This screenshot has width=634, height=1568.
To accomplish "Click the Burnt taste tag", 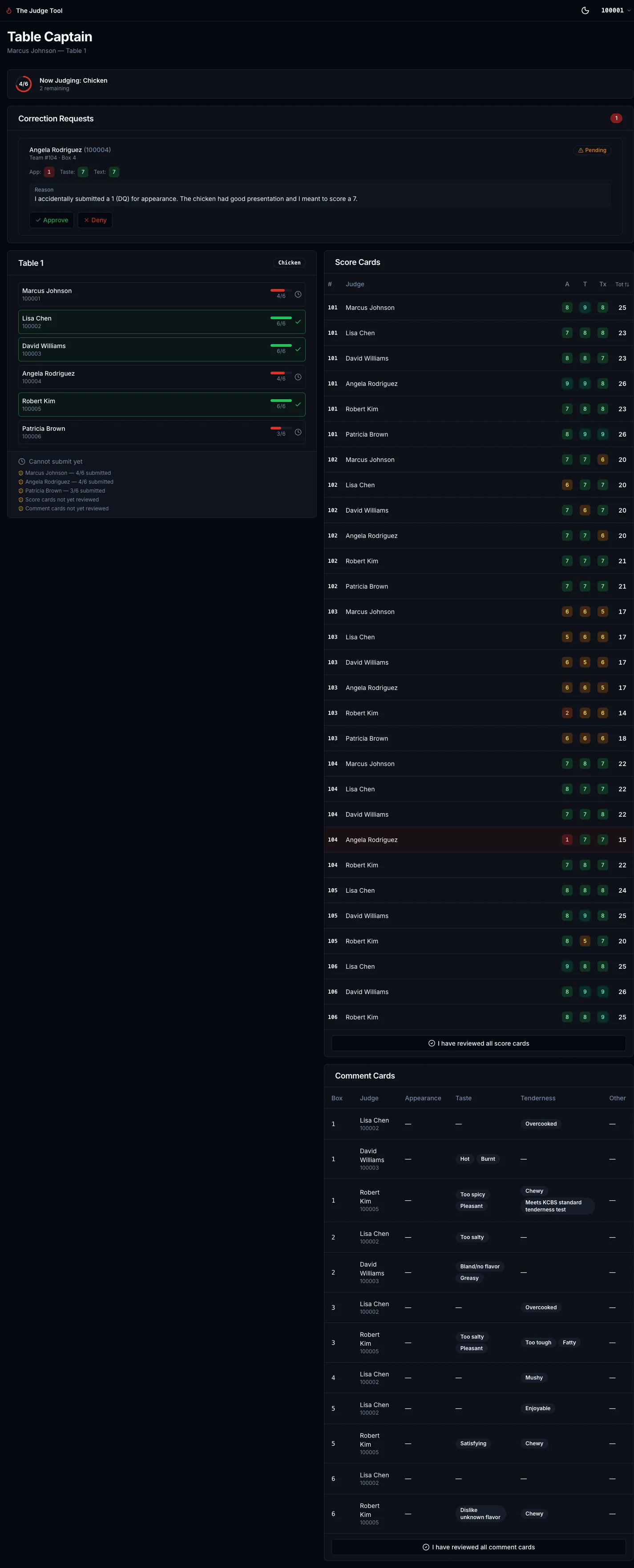I will pyautogui.click(x=488, y=1159).
